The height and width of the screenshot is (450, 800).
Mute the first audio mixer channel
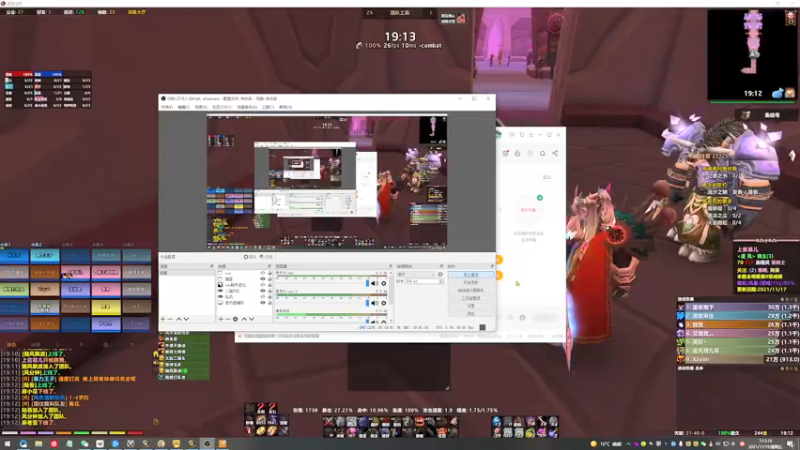[x=374, y=283]
